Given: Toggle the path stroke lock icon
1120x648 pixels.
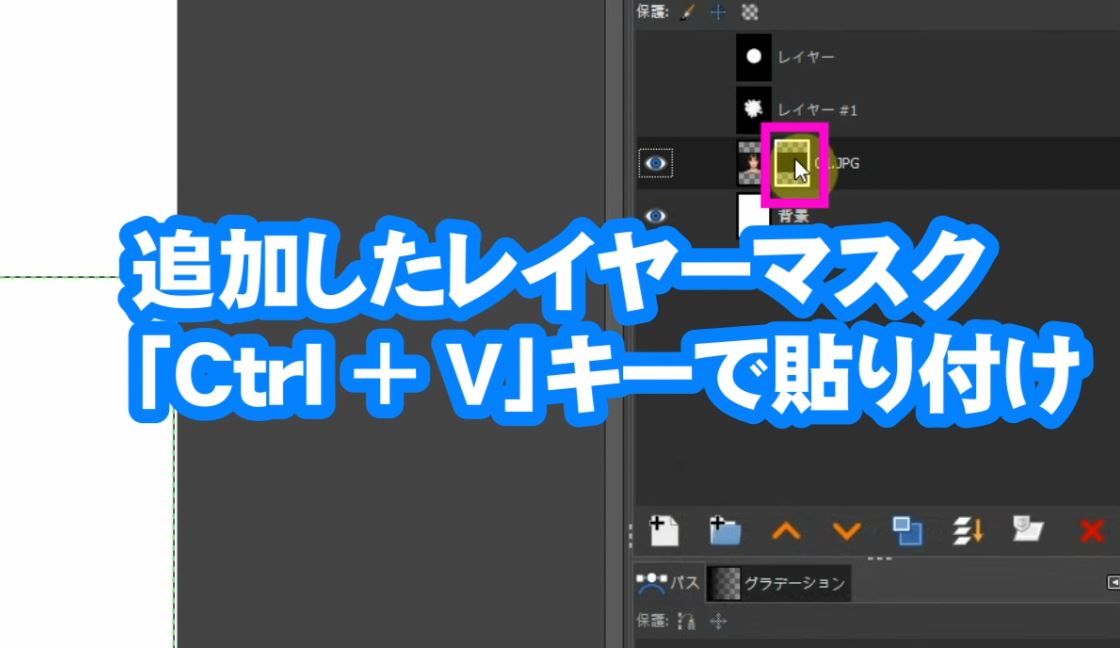Looking at the screenshot, I should click(x=686, y=621).
